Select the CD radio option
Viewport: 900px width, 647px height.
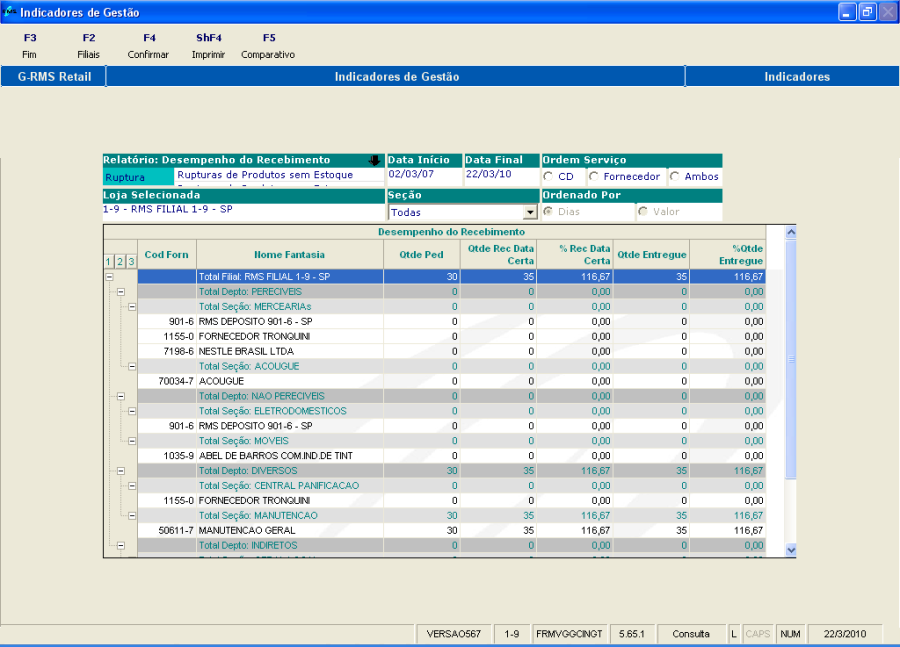tap(549, 177)
